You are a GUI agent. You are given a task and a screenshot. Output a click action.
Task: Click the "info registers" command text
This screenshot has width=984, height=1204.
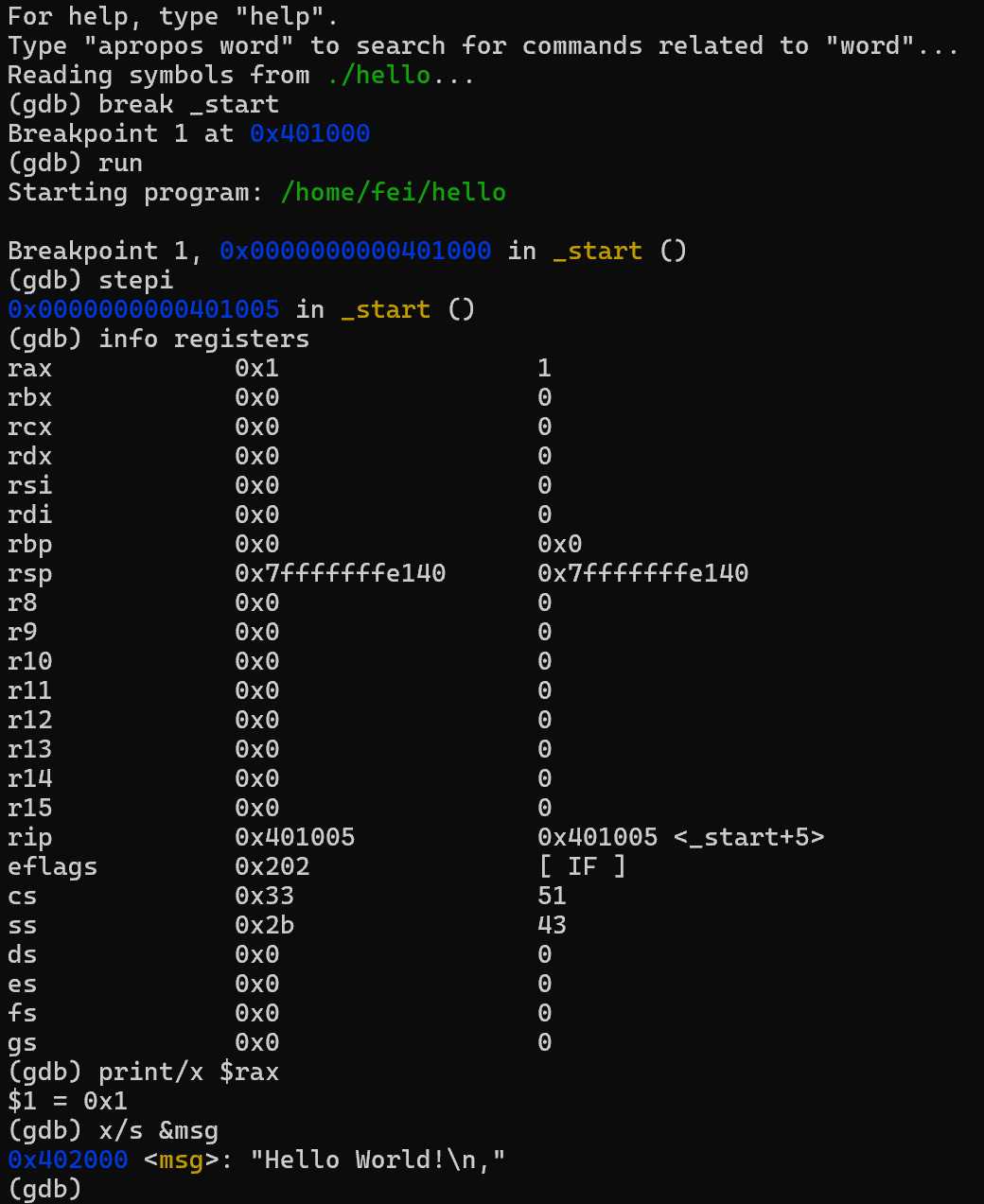[203, 339]
